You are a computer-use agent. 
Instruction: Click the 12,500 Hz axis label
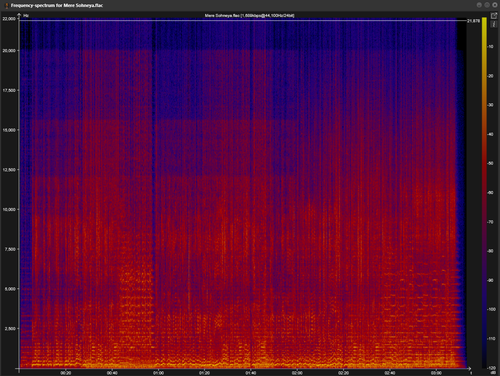(x=9, y=170)
